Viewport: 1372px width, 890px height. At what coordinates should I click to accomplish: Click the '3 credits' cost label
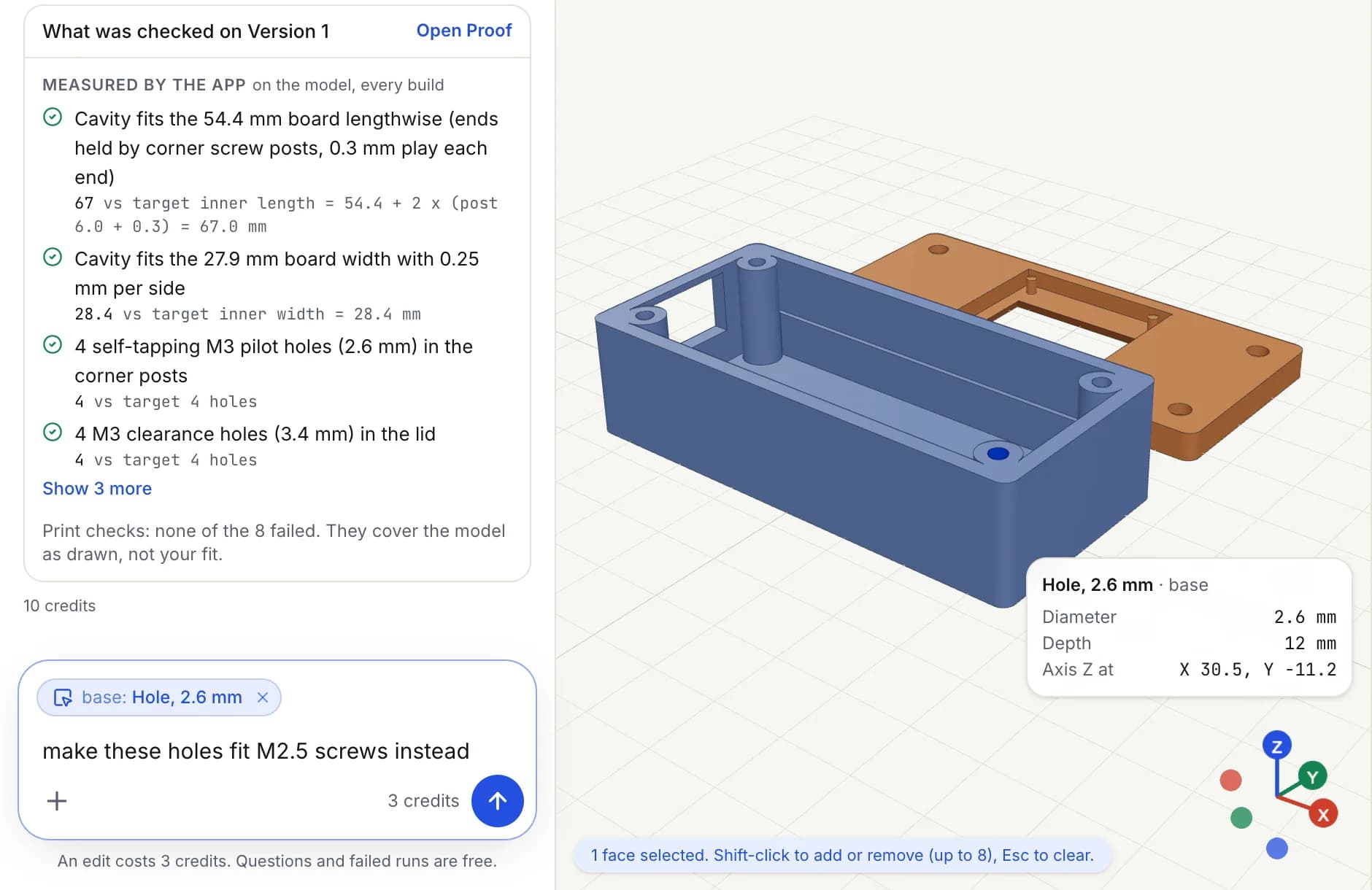pyautogui.click(x=423, y=801)
